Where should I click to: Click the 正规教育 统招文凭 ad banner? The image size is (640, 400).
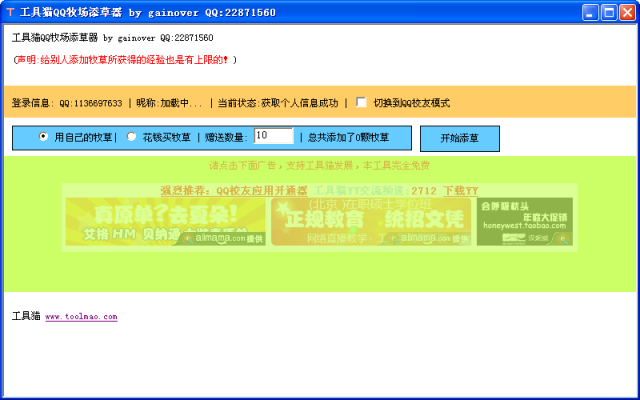[371, 222]
